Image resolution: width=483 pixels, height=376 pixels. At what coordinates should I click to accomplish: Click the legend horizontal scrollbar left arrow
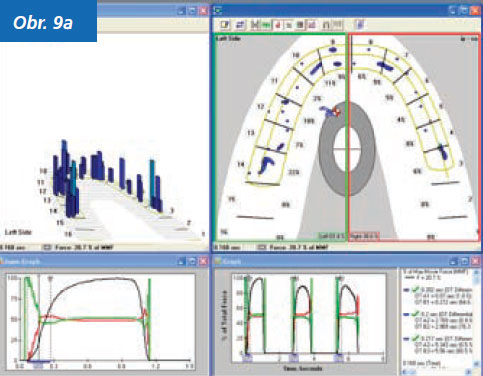tap(405, 371)
